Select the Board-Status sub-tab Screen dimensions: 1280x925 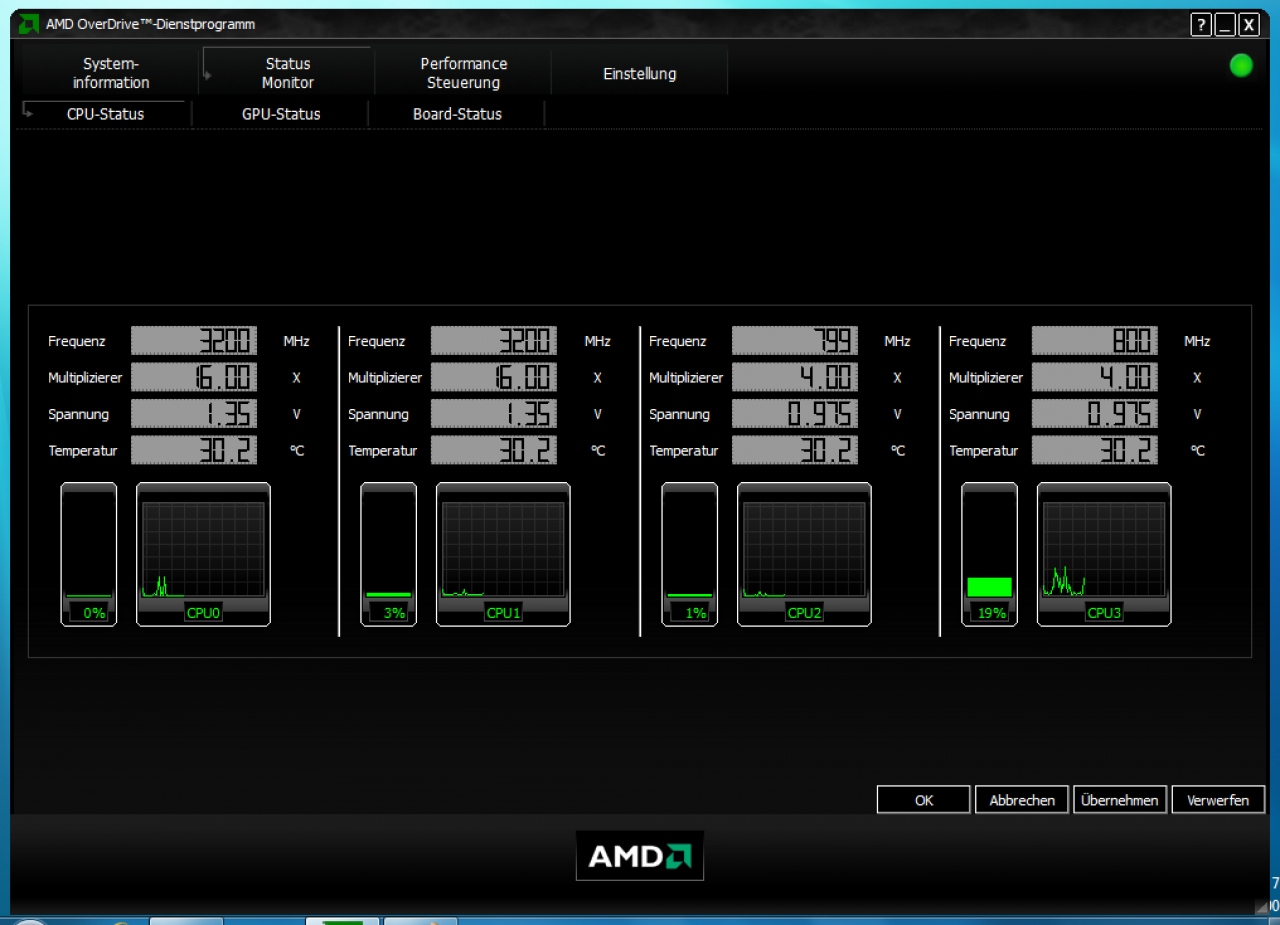[457, 114]
